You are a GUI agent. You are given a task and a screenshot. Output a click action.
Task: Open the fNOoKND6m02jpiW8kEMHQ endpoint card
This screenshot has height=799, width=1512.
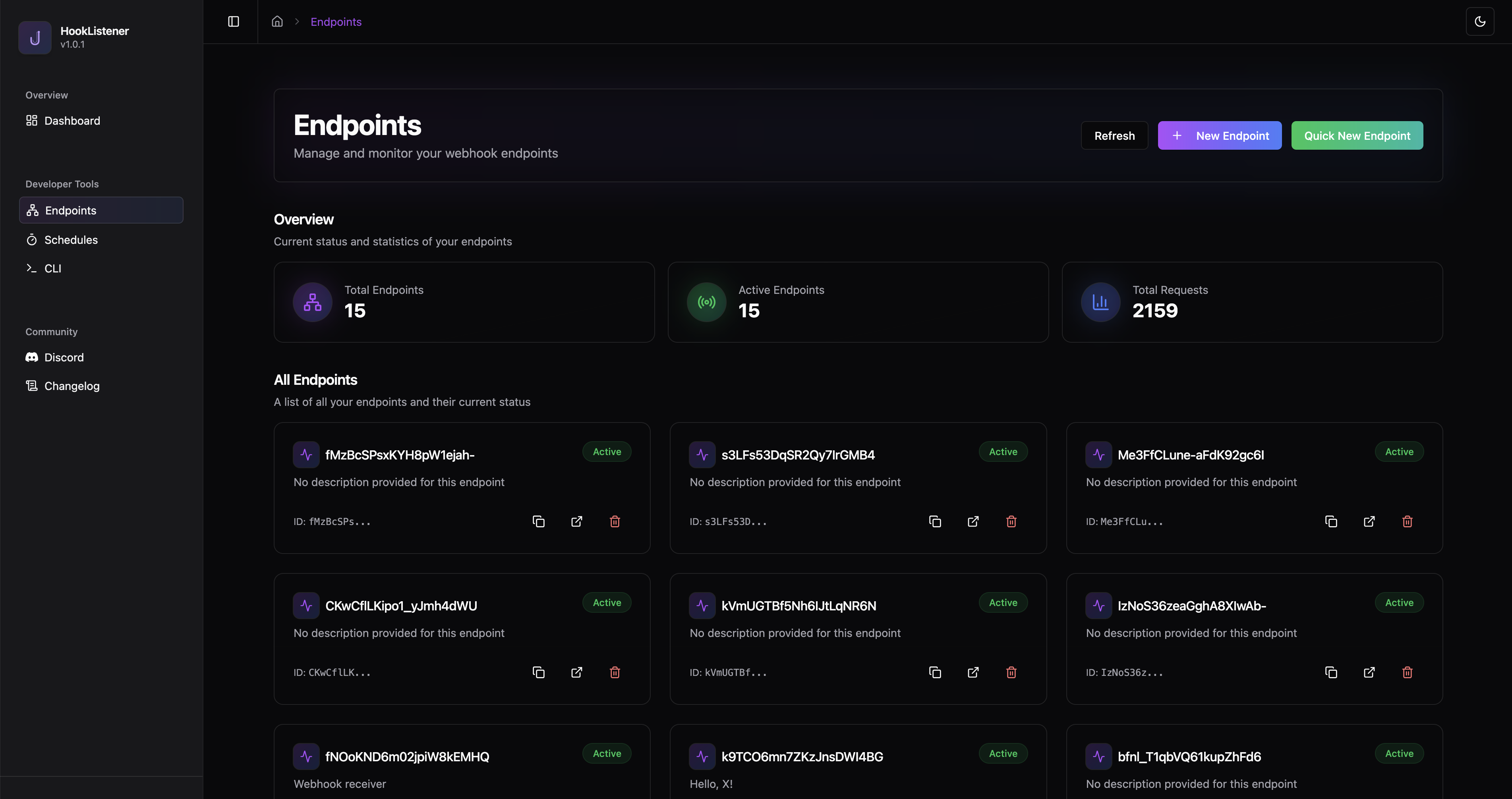click(x=407, y=757)
